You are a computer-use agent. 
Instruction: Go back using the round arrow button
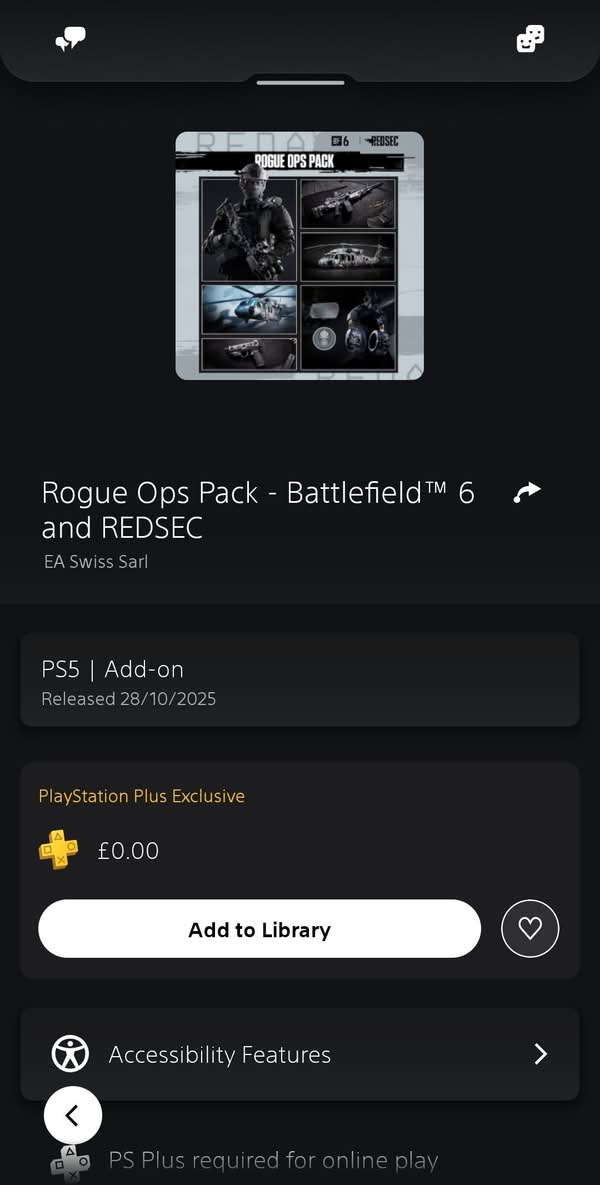click(x=72, y=1115)
